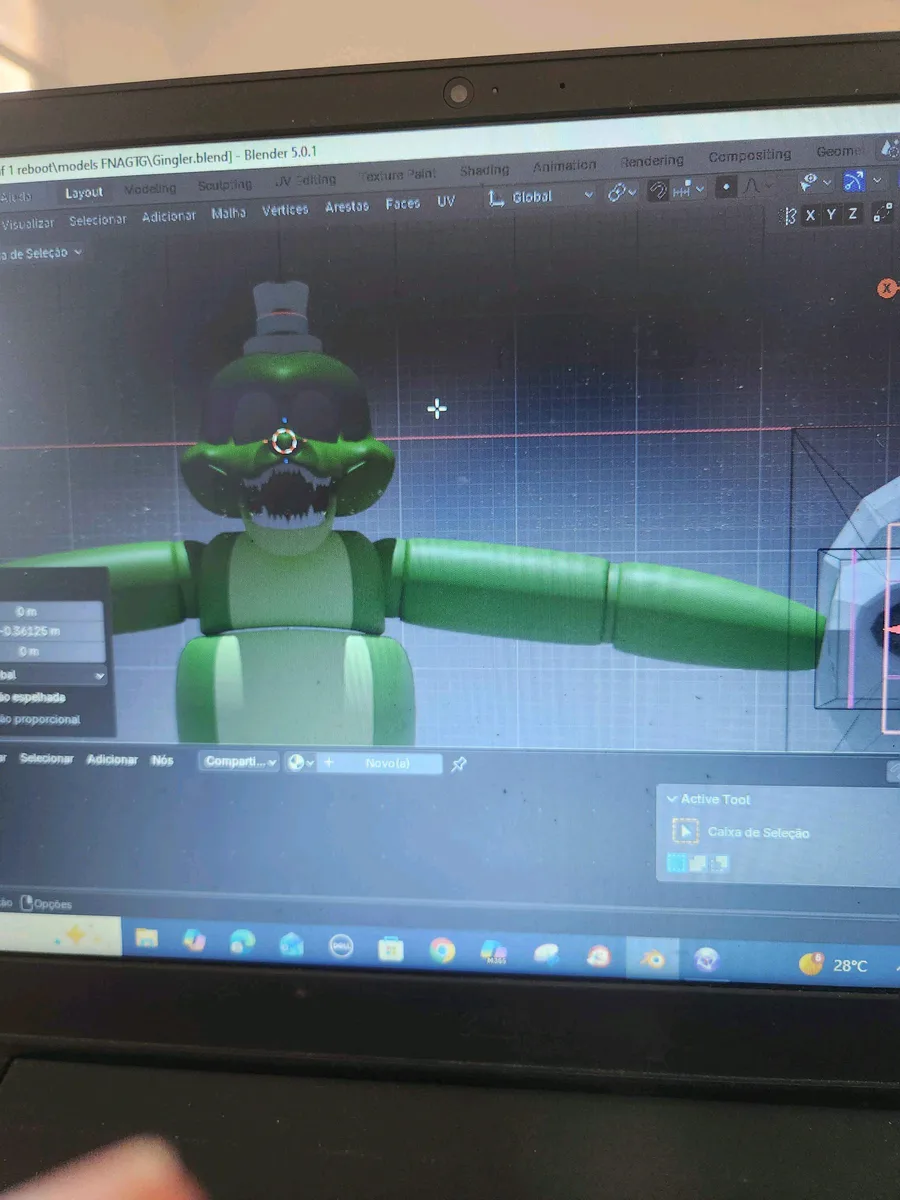The height and width of the screenshot is (1200, 900).
Task: Toggle the snapping magnet icon
Action: coord(658,190)
